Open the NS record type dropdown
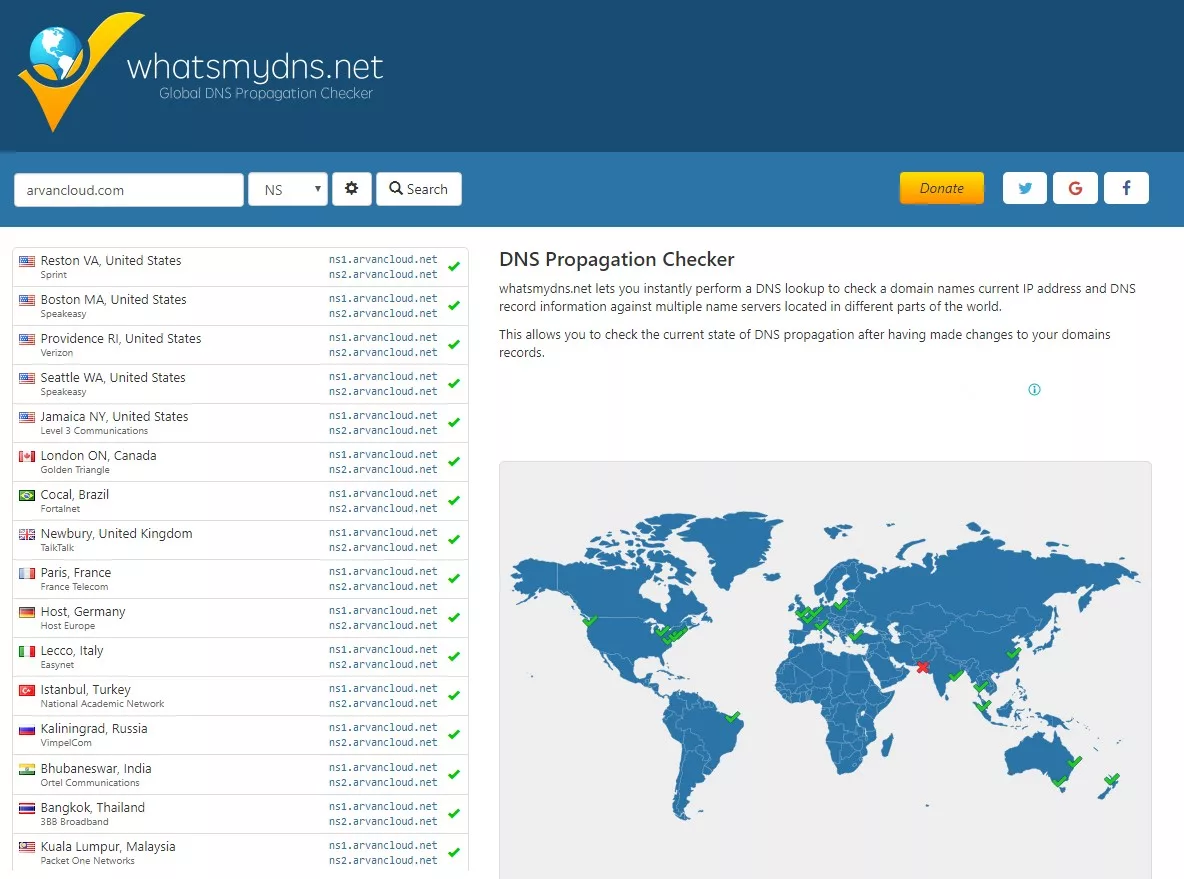Viewport: 1184px width, 879px height. click(x=288, y=189)
